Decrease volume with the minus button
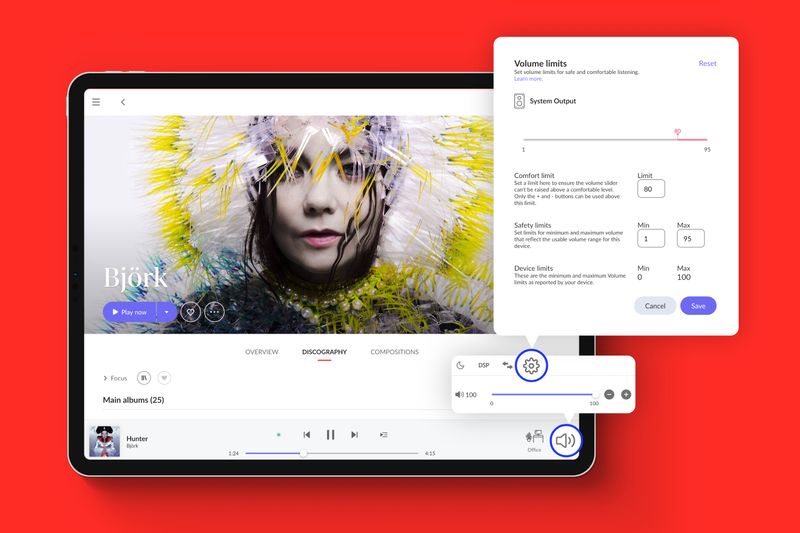This screenshot has width=800, height=533. click(x=609, y=394)
